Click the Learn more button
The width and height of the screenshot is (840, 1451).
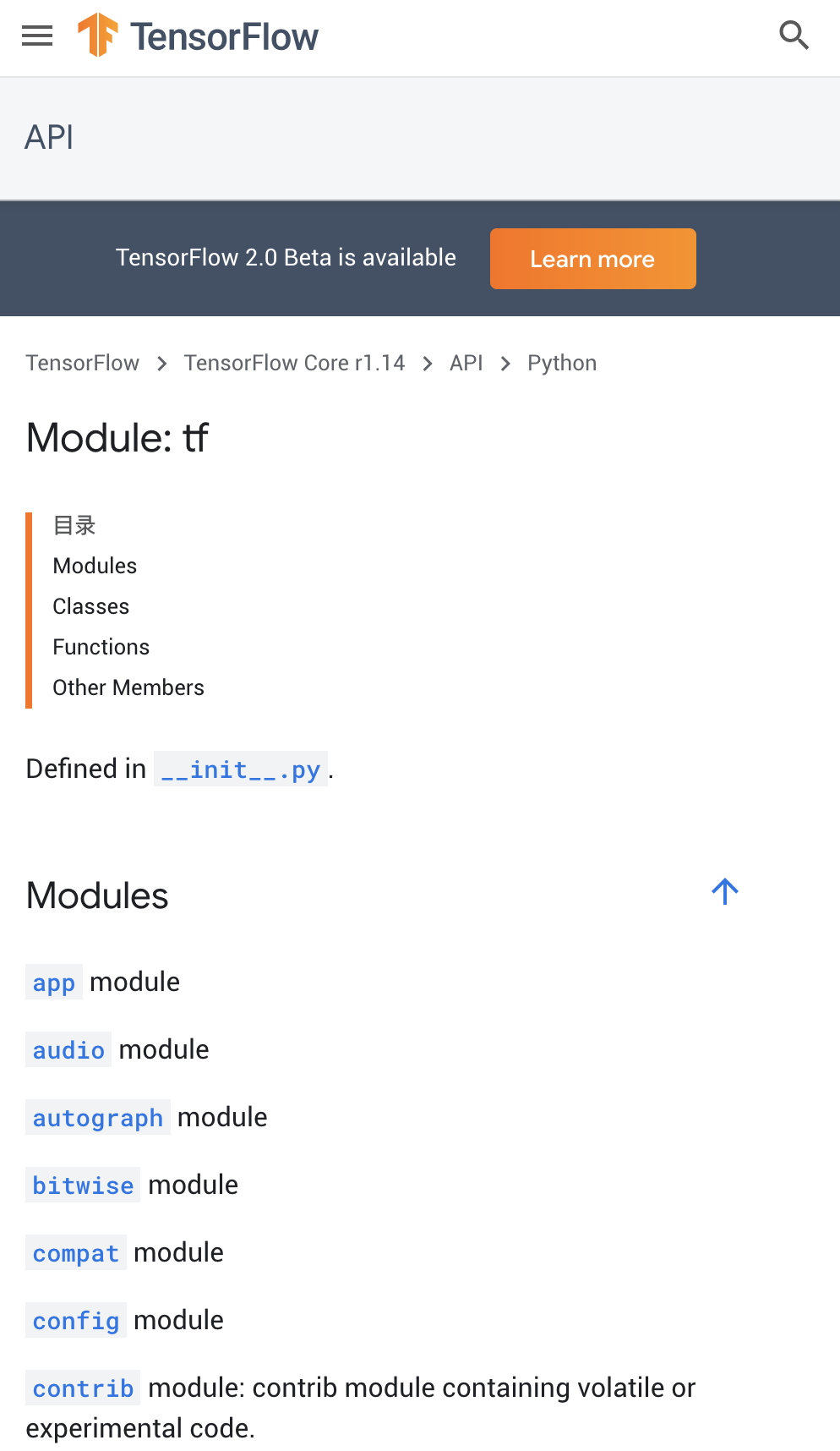[x=593, y=259]
